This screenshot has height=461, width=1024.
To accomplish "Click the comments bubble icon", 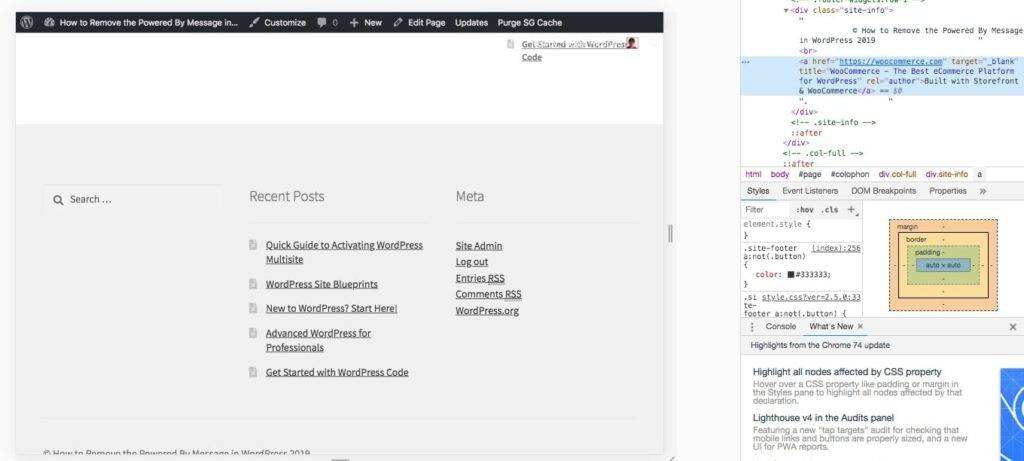I will [x=322, y=22].
